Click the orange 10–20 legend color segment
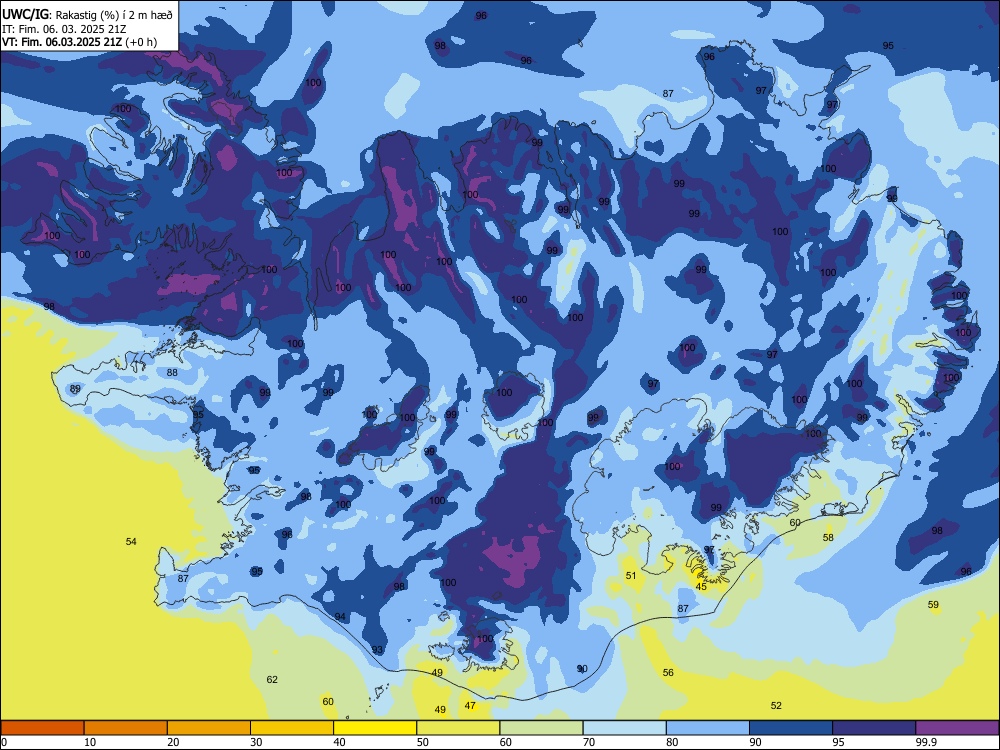 [126, 728]
